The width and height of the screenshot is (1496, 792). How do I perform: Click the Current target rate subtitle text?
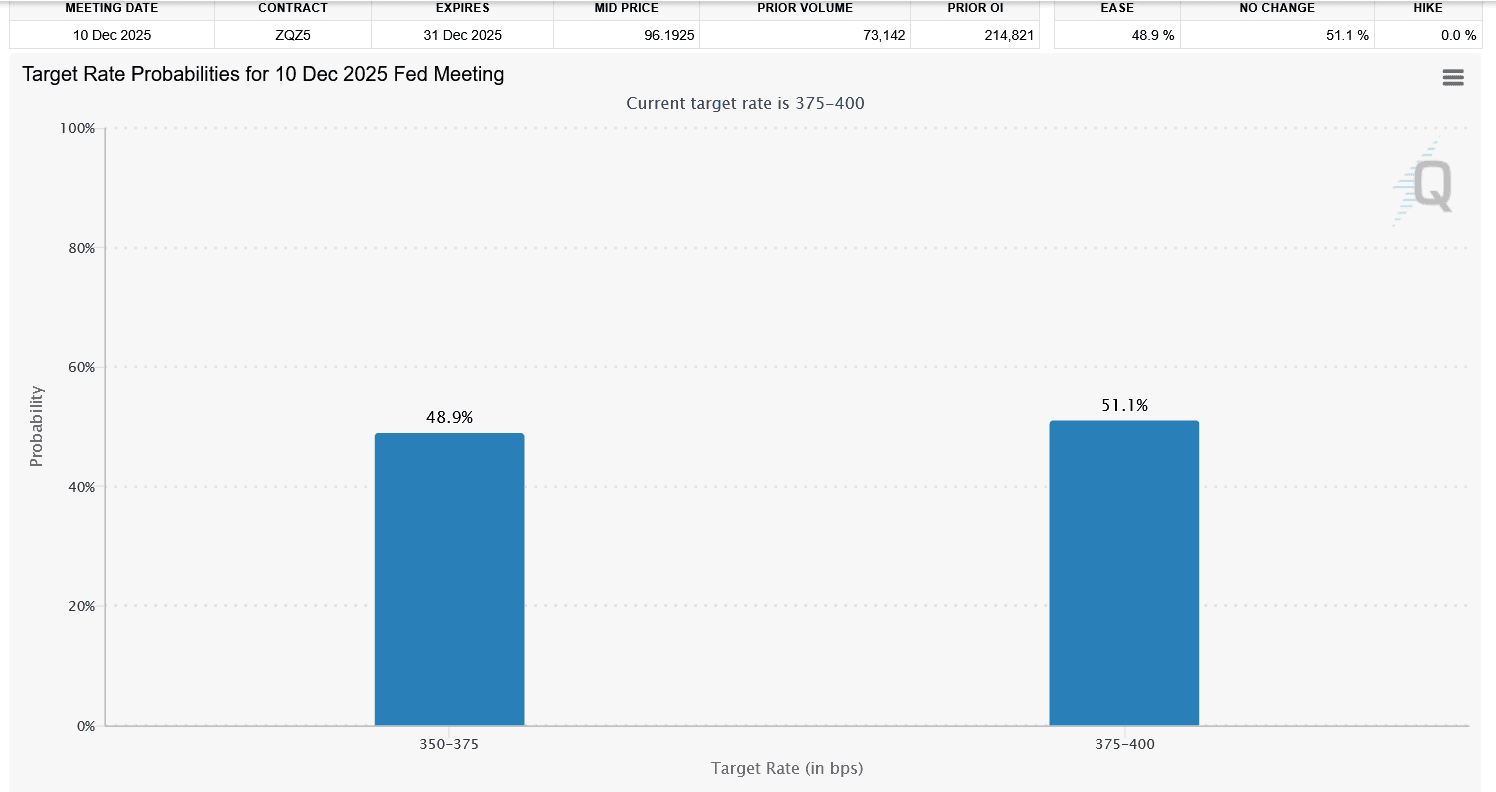click(745, 103)
